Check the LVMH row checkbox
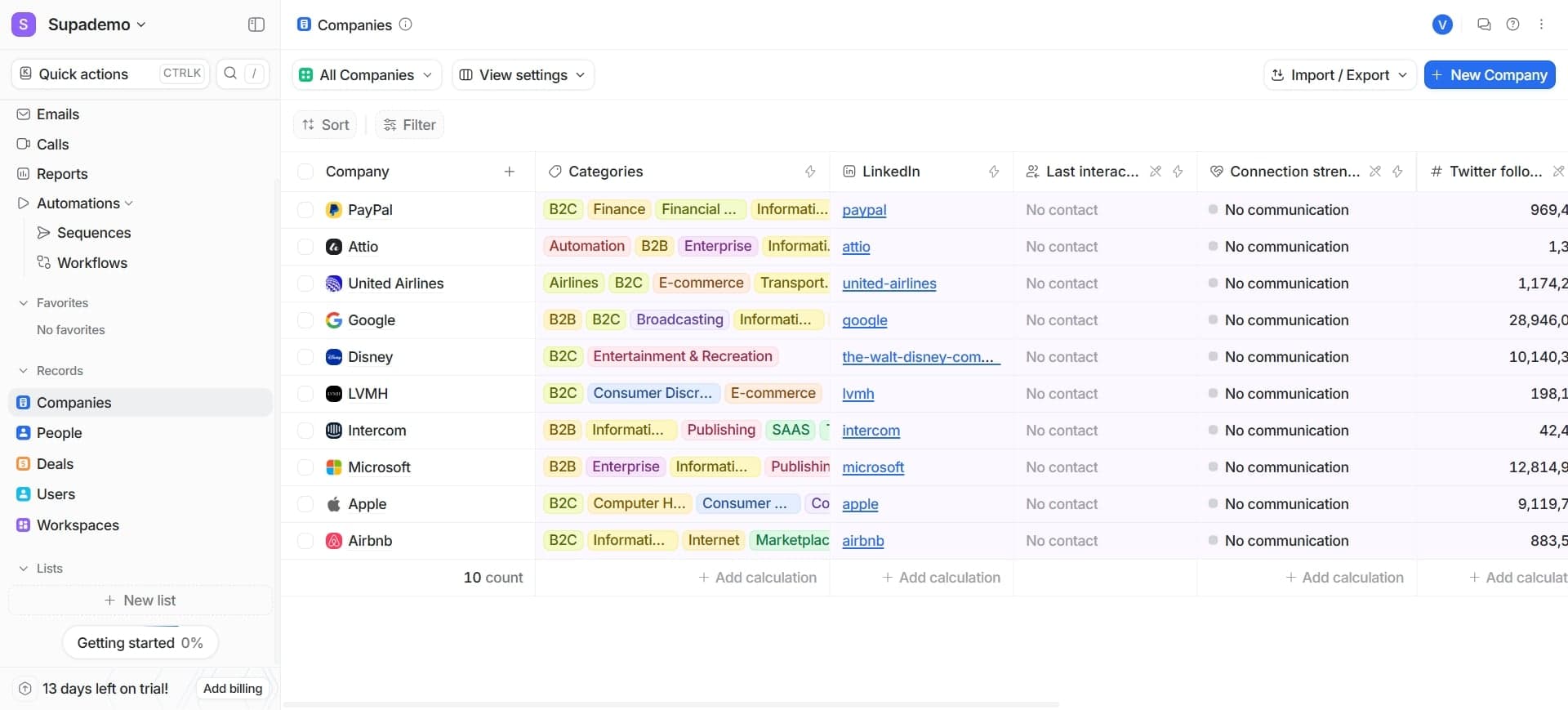This screenshot has height=710, width=1568. pyautogui.click(x=305, y=394)
